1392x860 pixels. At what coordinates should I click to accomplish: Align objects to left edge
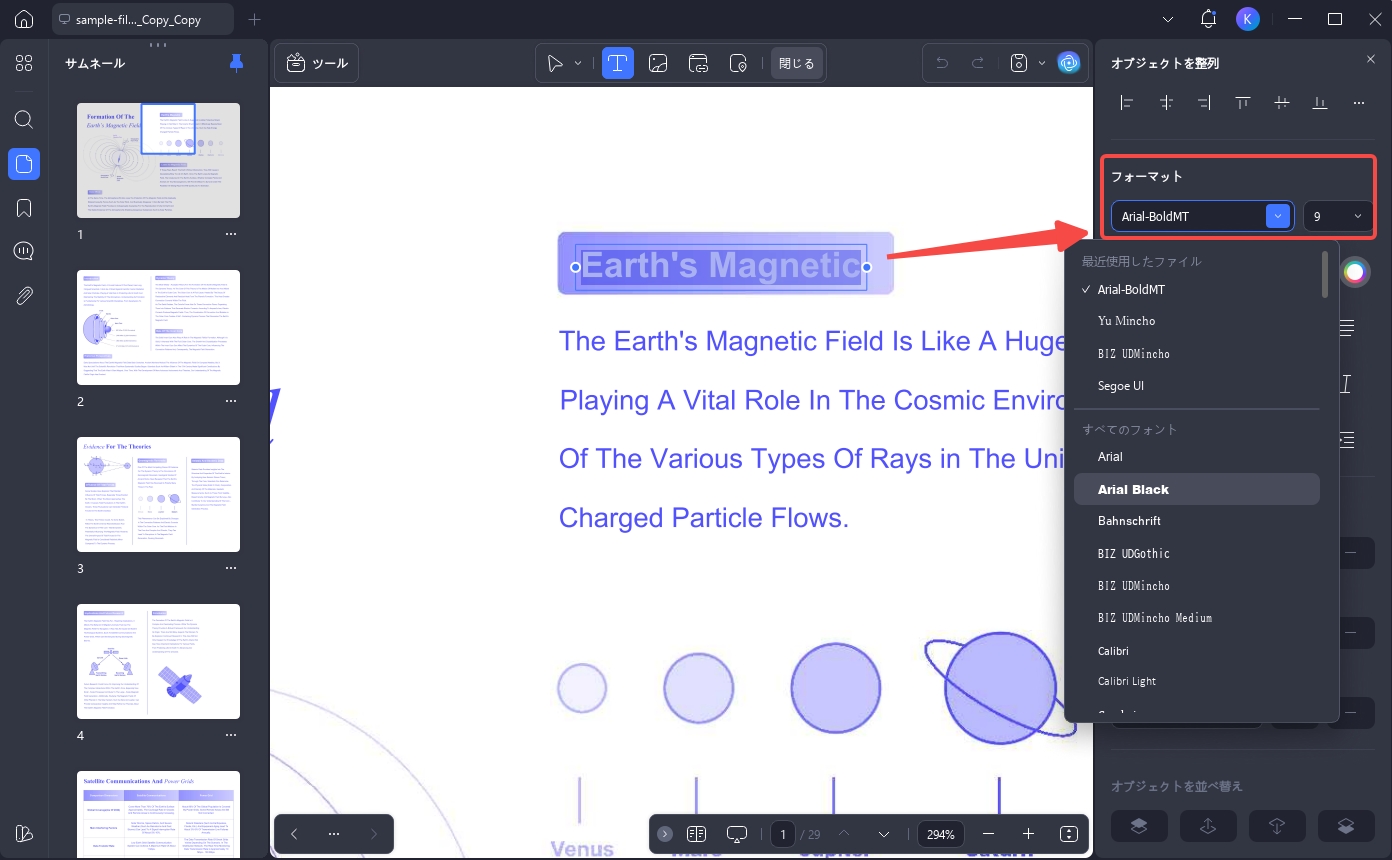1127,102
